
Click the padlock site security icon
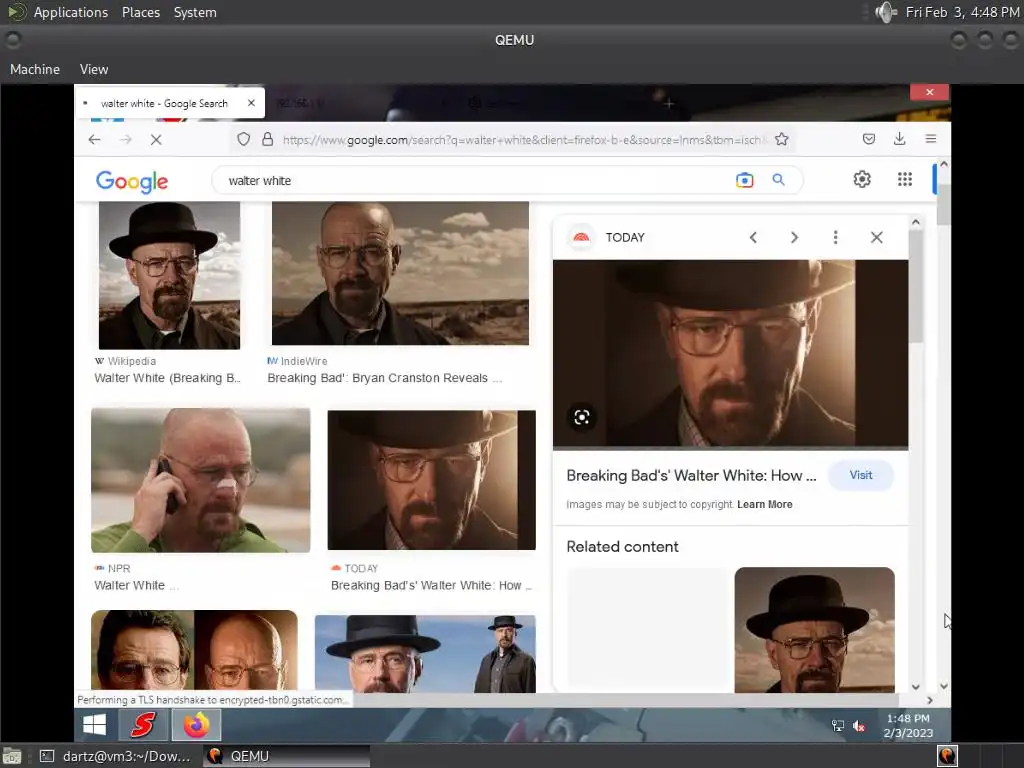pyautogui.click(x=267, y=139)
